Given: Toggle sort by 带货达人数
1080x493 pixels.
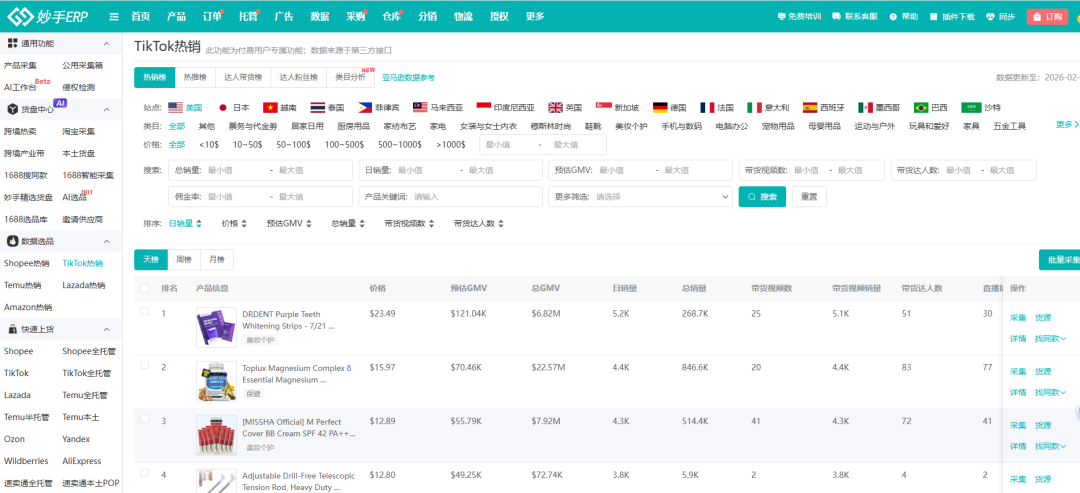Looking at the screenshot, I should (479, 223).
